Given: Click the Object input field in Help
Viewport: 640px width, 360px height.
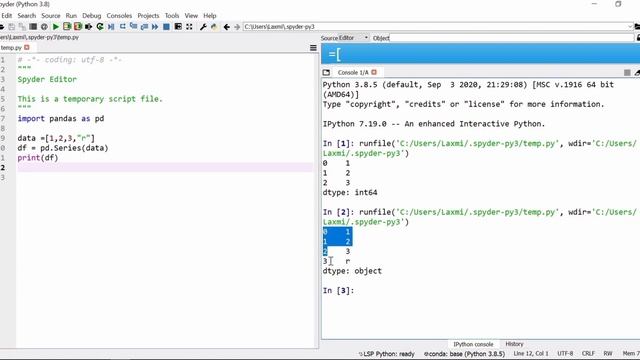Looking at the screenshot, I should coord(512,38).
